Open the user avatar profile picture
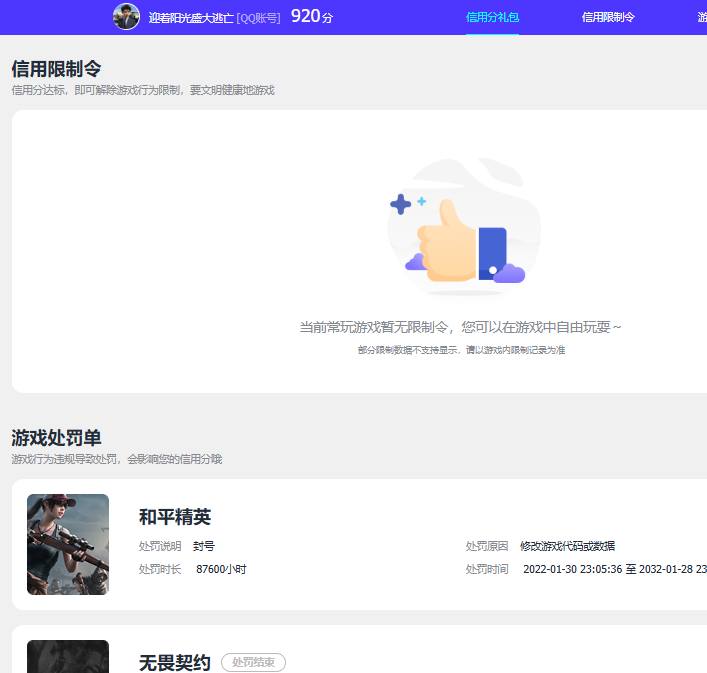707x673 pixels. coord(126,17)
